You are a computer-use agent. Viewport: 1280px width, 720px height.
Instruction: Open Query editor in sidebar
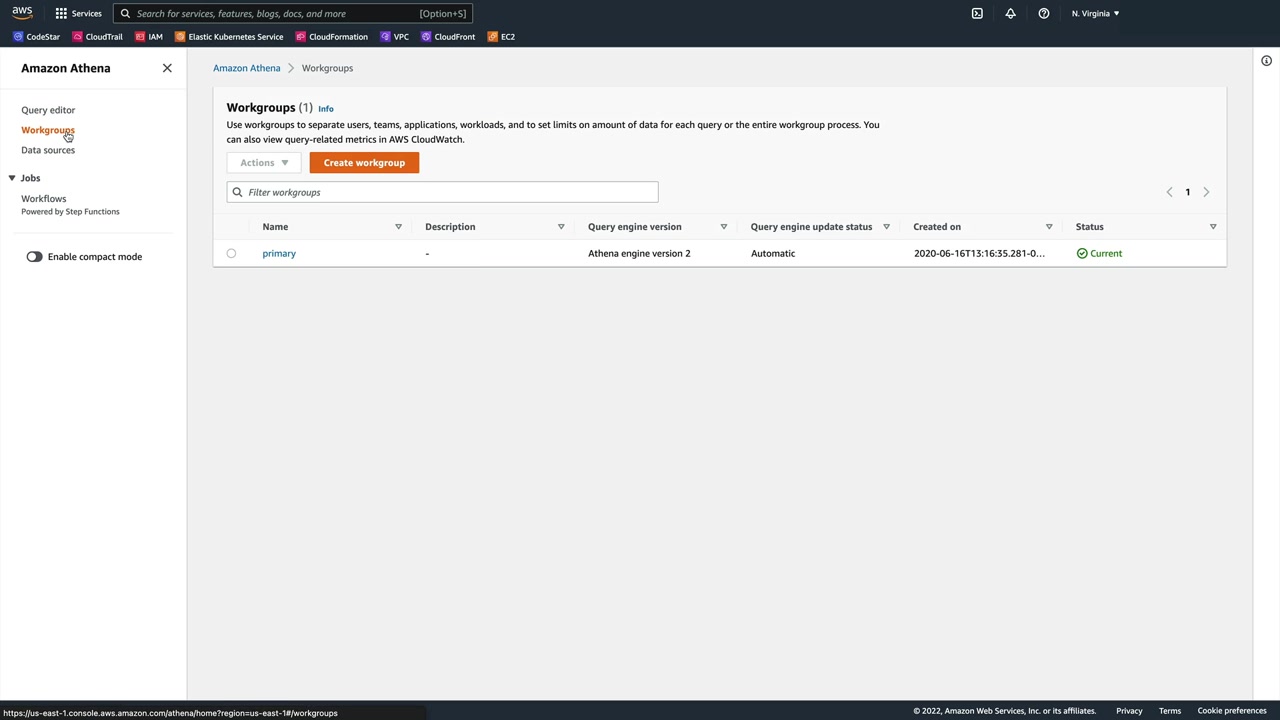(x=48, y=110)
